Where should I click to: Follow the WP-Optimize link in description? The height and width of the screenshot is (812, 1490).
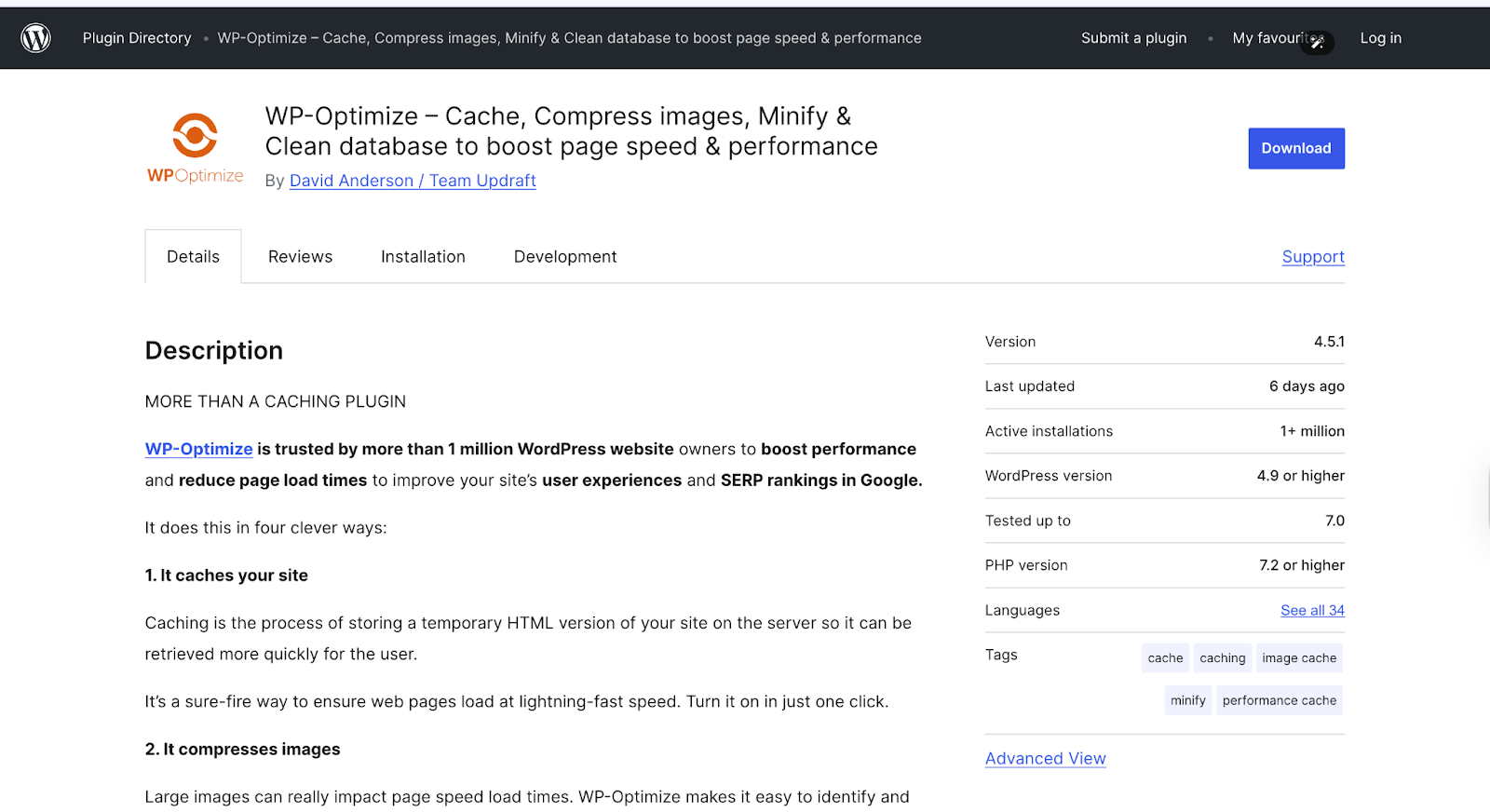(198, 449)
